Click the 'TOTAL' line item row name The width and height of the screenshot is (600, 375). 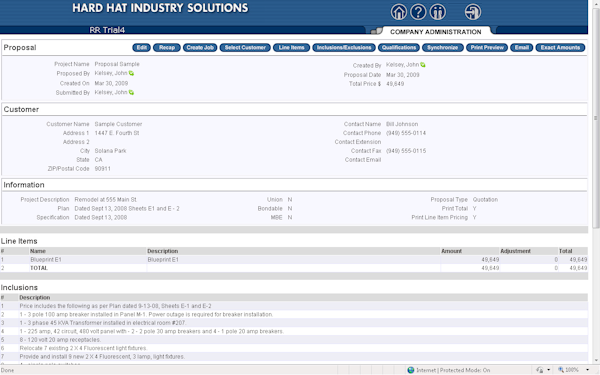pyautogui.click(x=39, y=268)
